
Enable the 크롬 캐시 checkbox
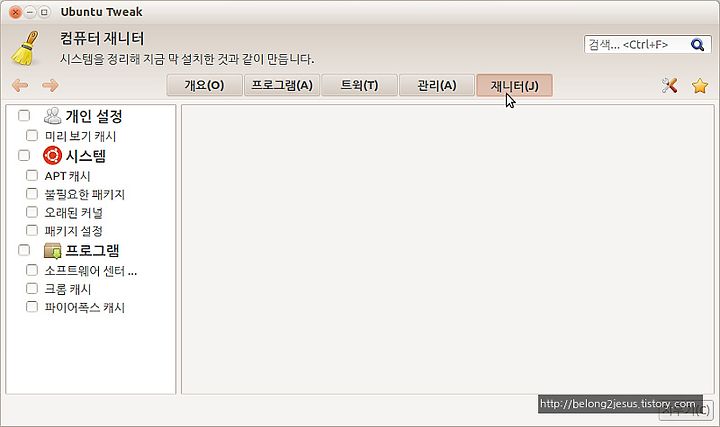click(x=32, y=288)
